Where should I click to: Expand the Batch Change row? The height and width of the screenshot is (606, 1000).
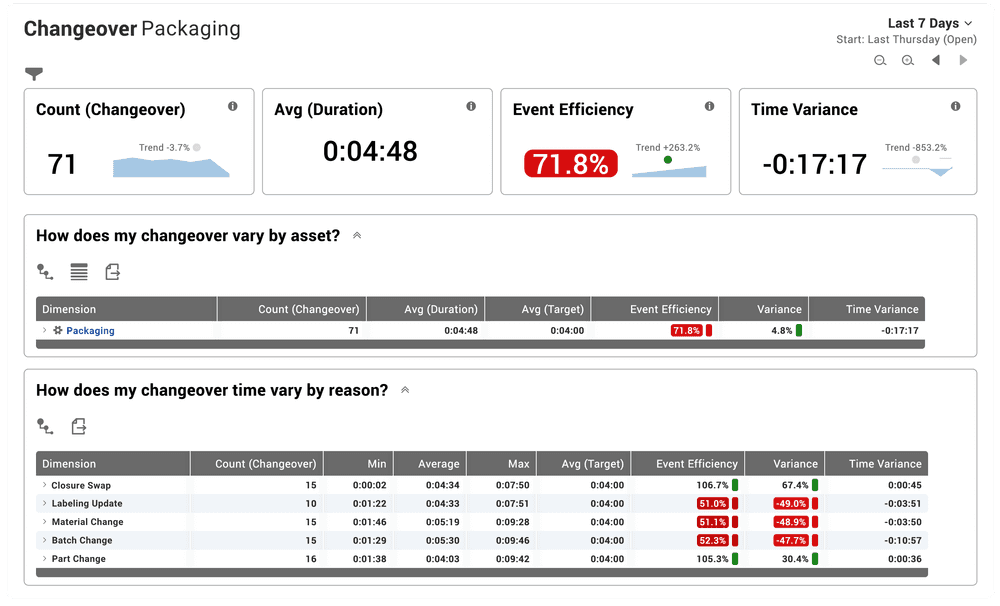(x=44, y=540)
